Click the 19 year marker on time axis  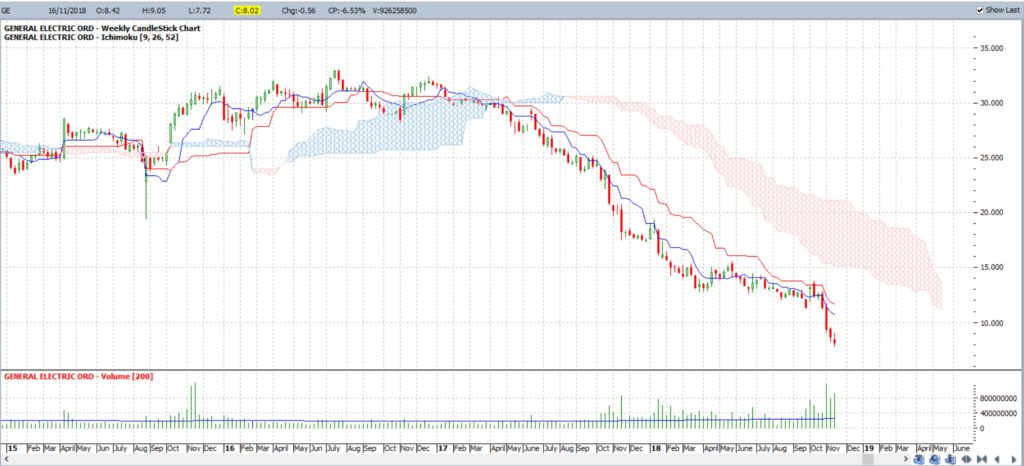[x=869, y=449]
